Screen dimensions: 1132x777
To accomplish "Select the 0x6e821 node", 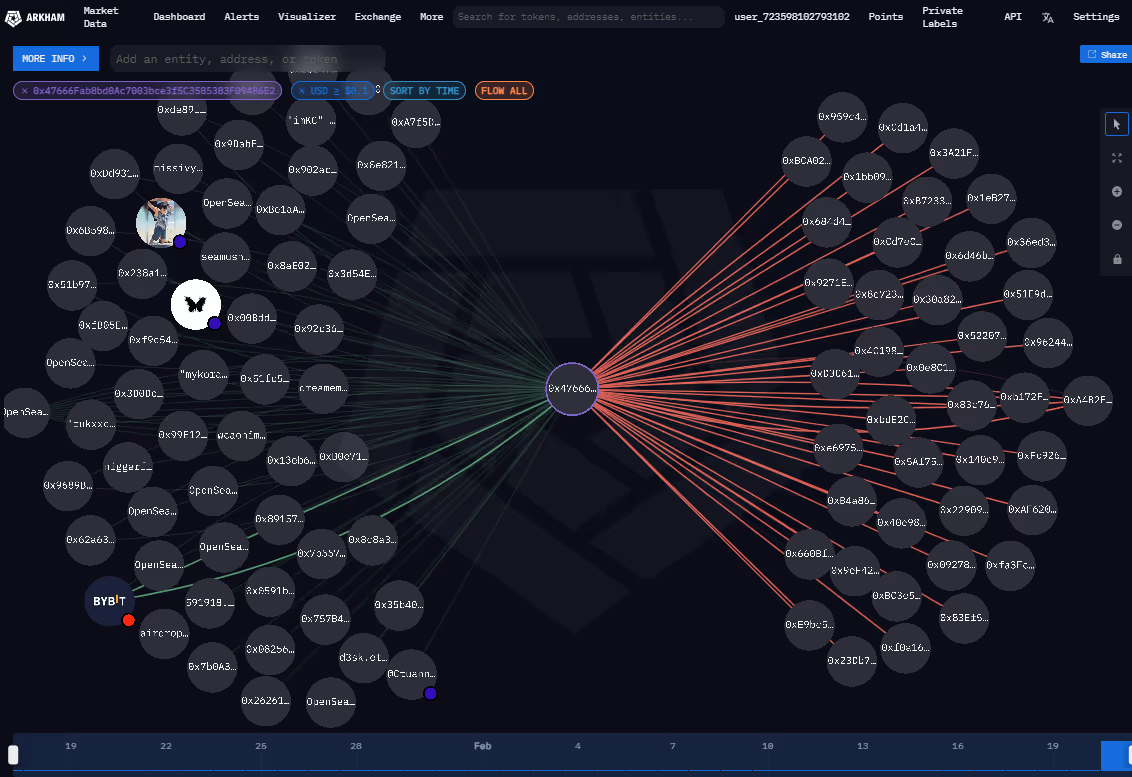I will pos(381,165).
